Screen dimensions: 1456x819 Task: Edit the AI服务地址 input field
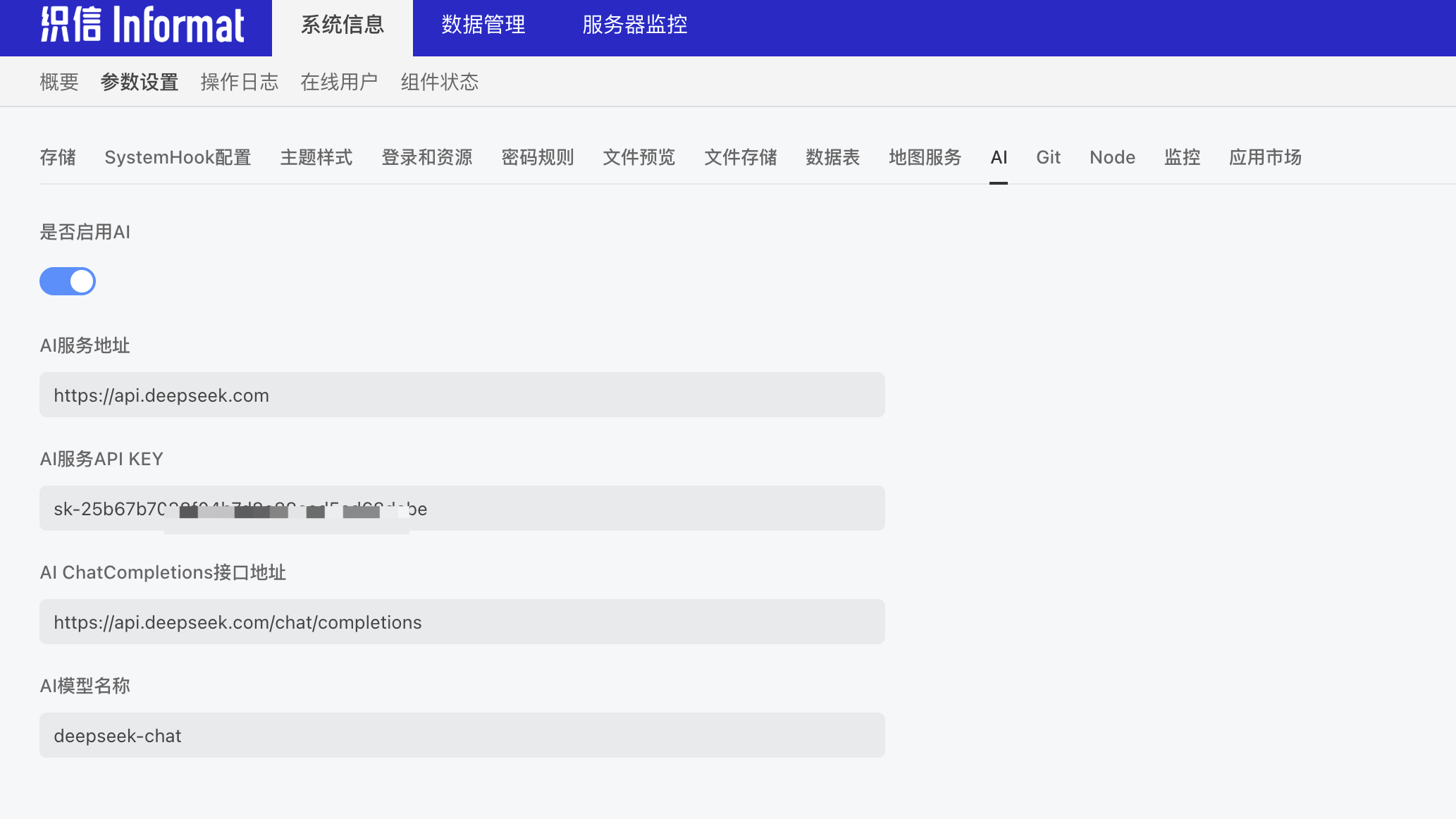click(x=462, y=395)
